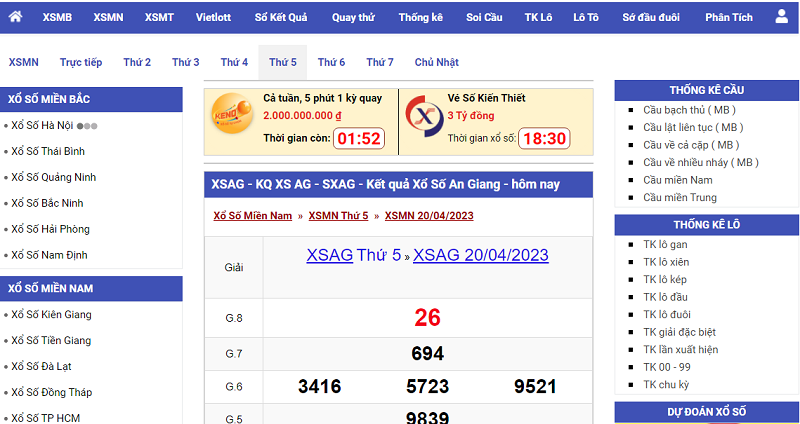Open TK giải đặc biệt link
The height and width of the screenshot is (424, 800).
[680, 332]
